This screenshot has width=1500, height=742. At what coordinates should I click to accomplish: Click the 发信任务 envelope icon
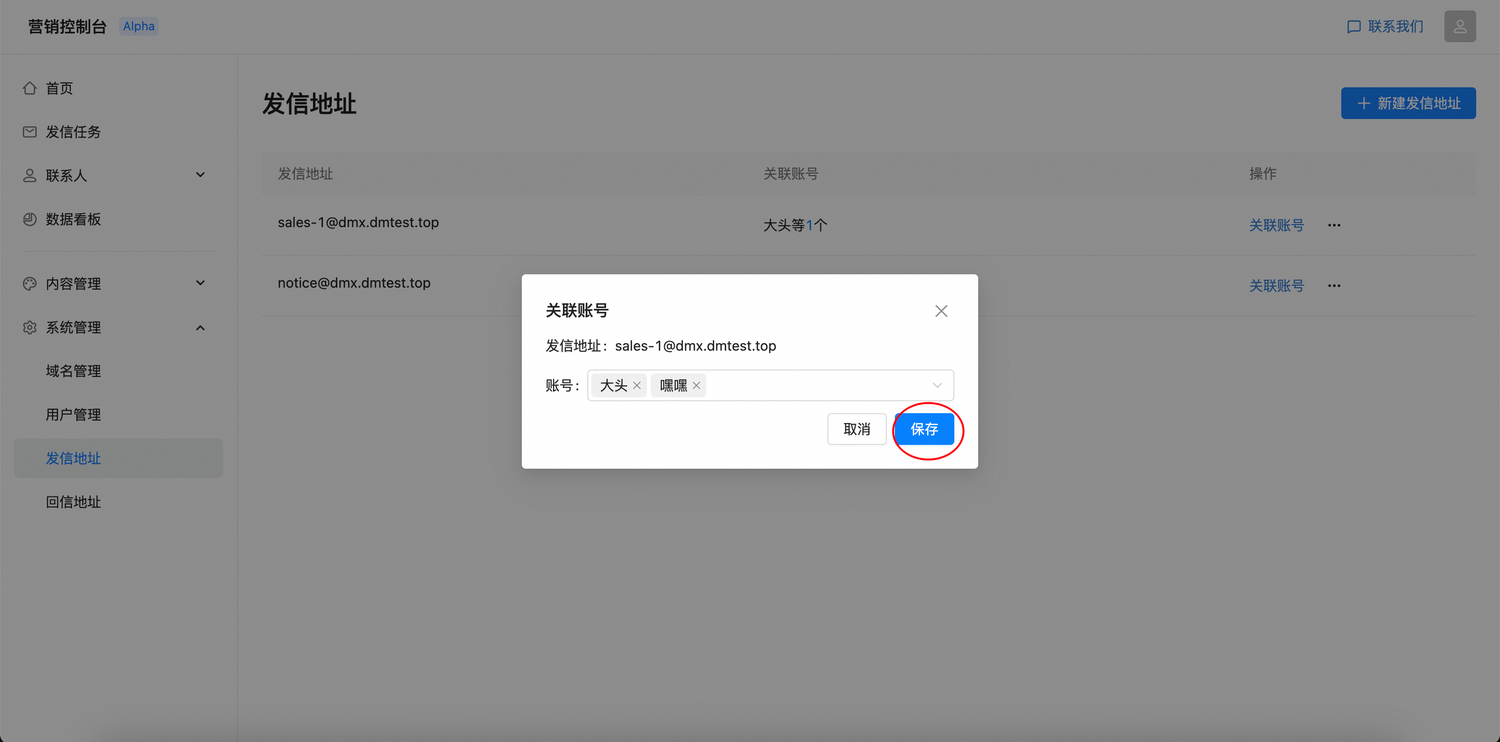point(30,132)
